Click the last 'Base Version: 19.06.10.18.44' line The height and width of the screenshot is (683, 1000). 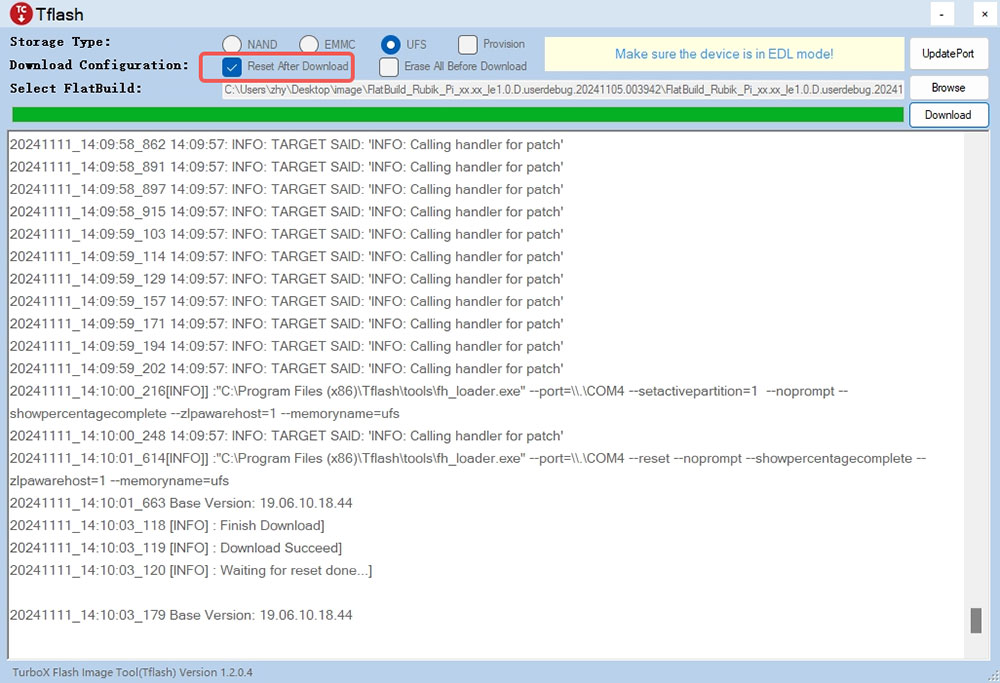click(181, 615)
